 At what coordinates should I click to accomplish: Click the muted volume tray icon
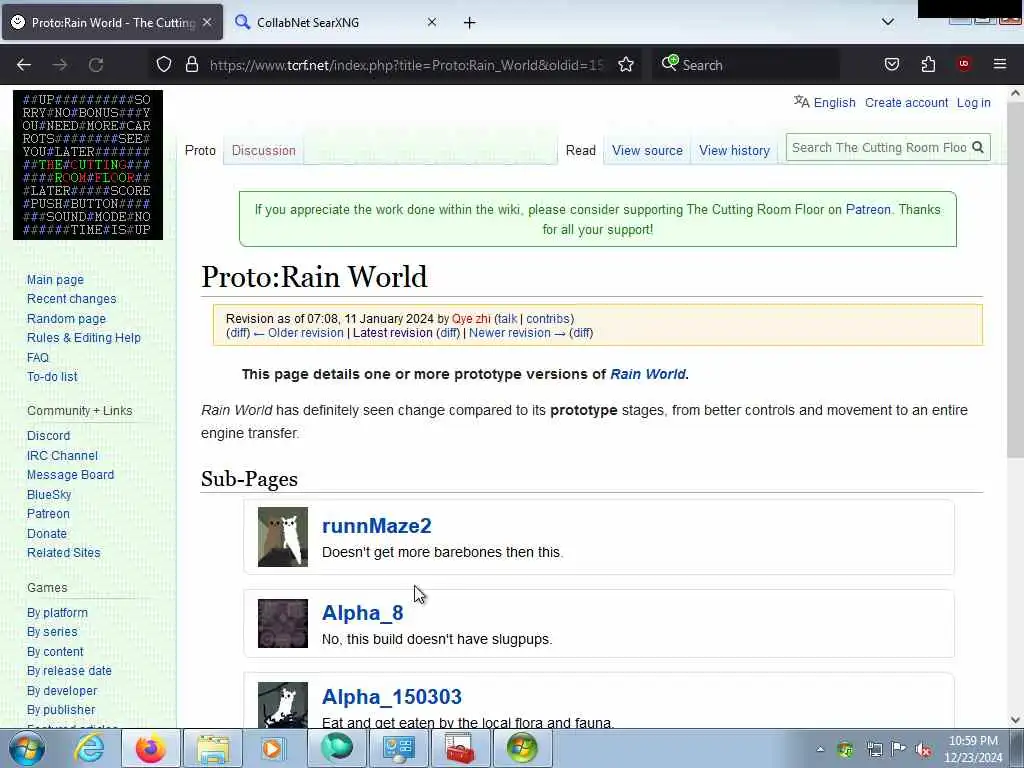pos(923,750)
